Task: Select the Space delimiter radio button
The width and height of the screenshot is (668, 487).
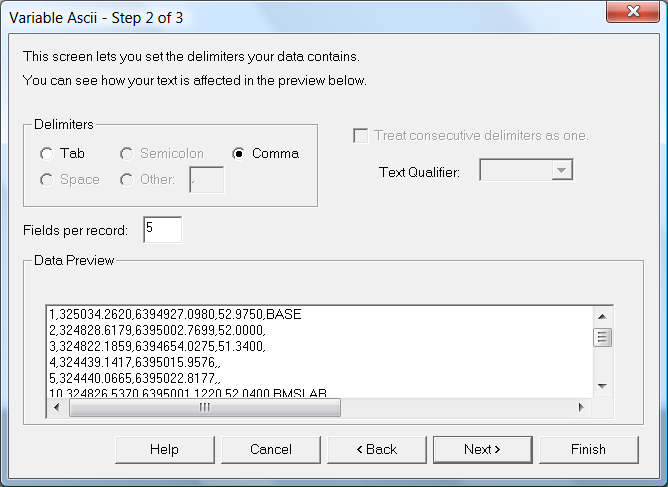Action: point(47,180)
